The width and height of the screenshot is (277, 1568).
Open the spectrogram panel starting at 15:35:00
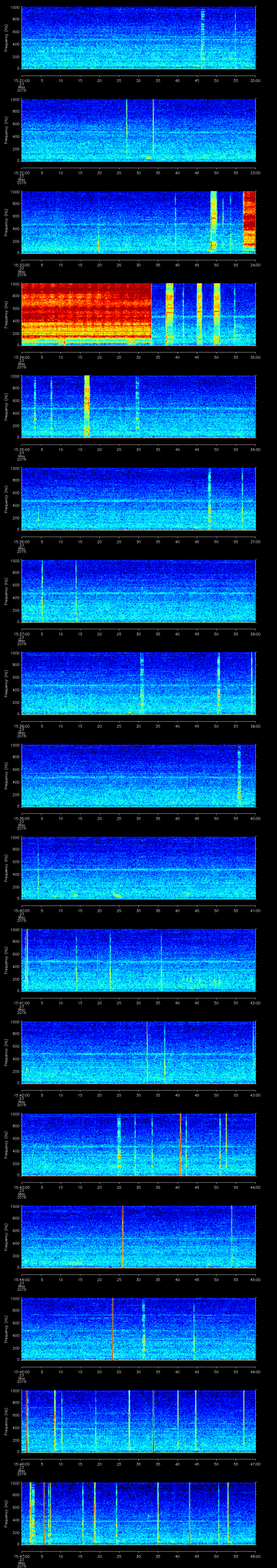point(138,407)
